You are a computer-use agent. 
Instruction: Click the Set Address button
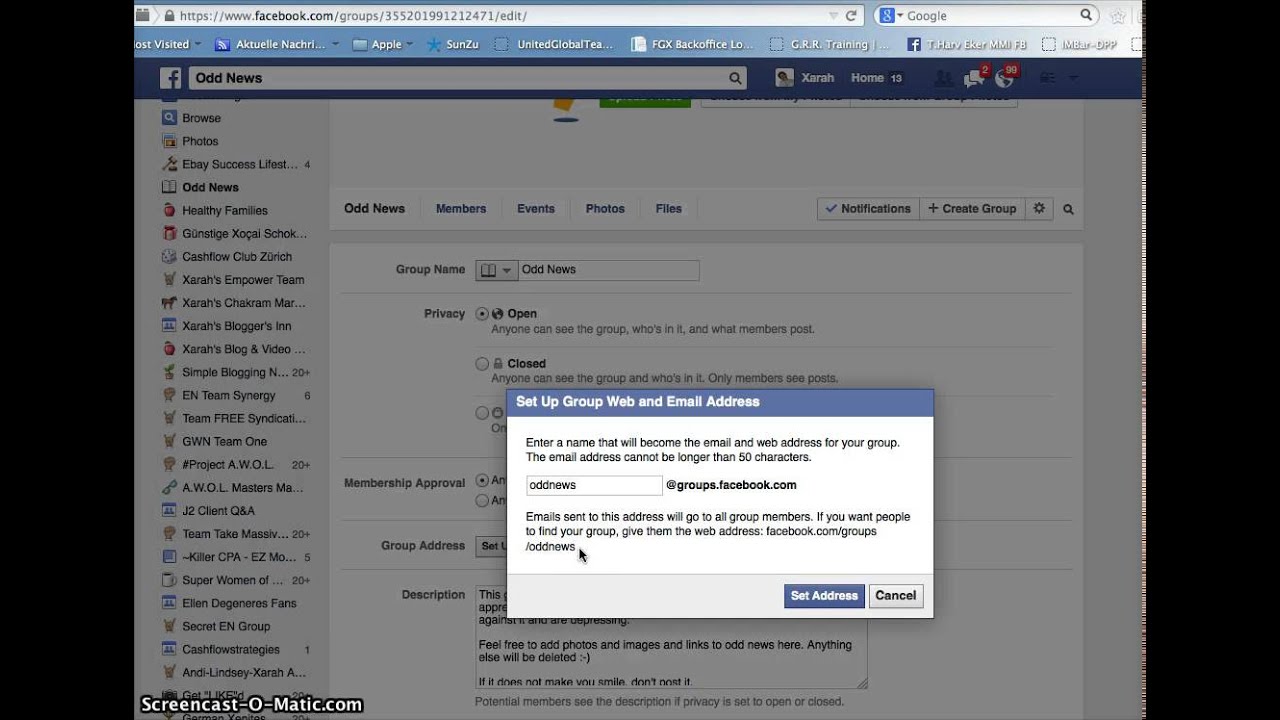(x=824, y=596)
